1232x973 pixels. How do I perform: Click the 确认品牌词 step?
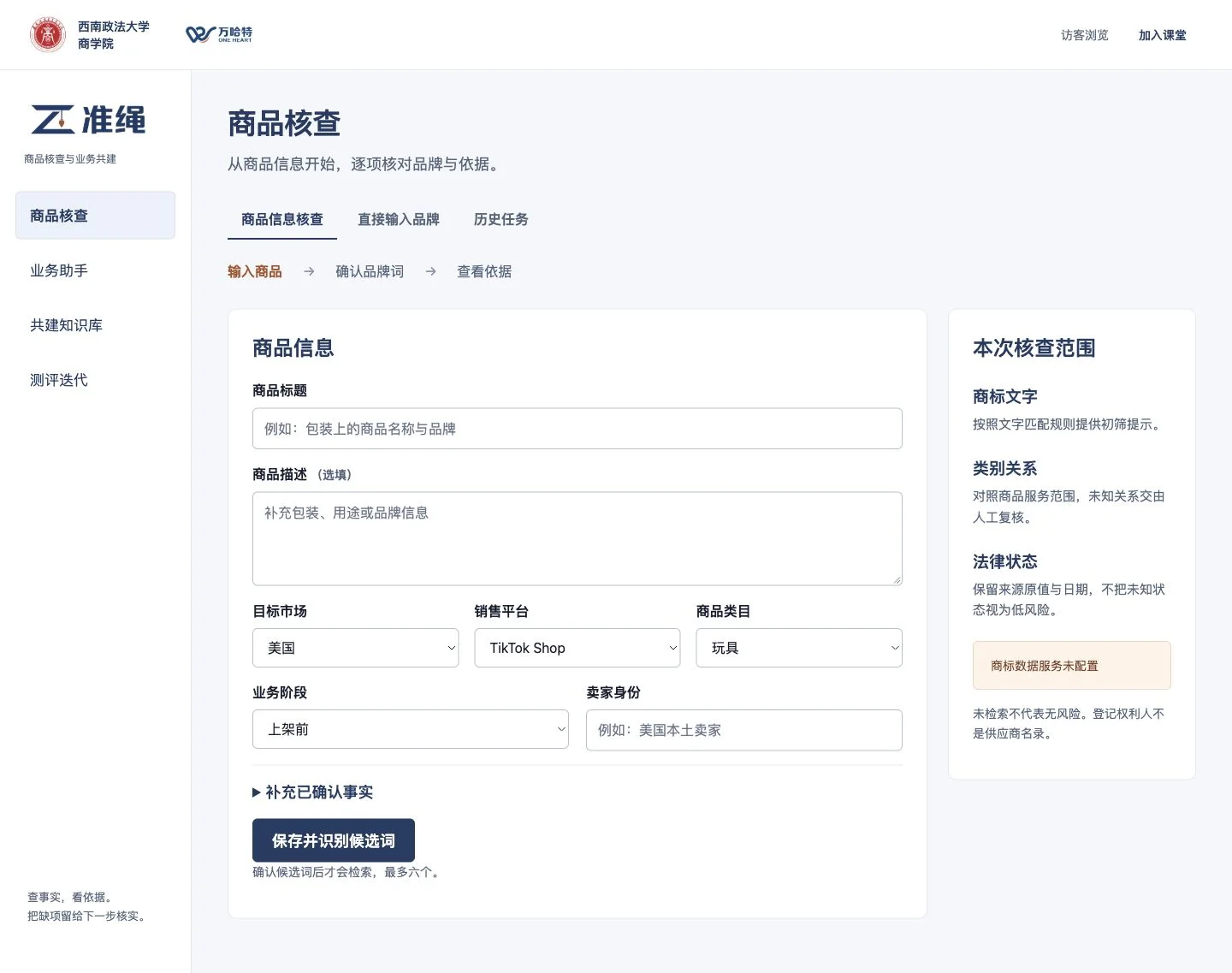coord(370,271)
